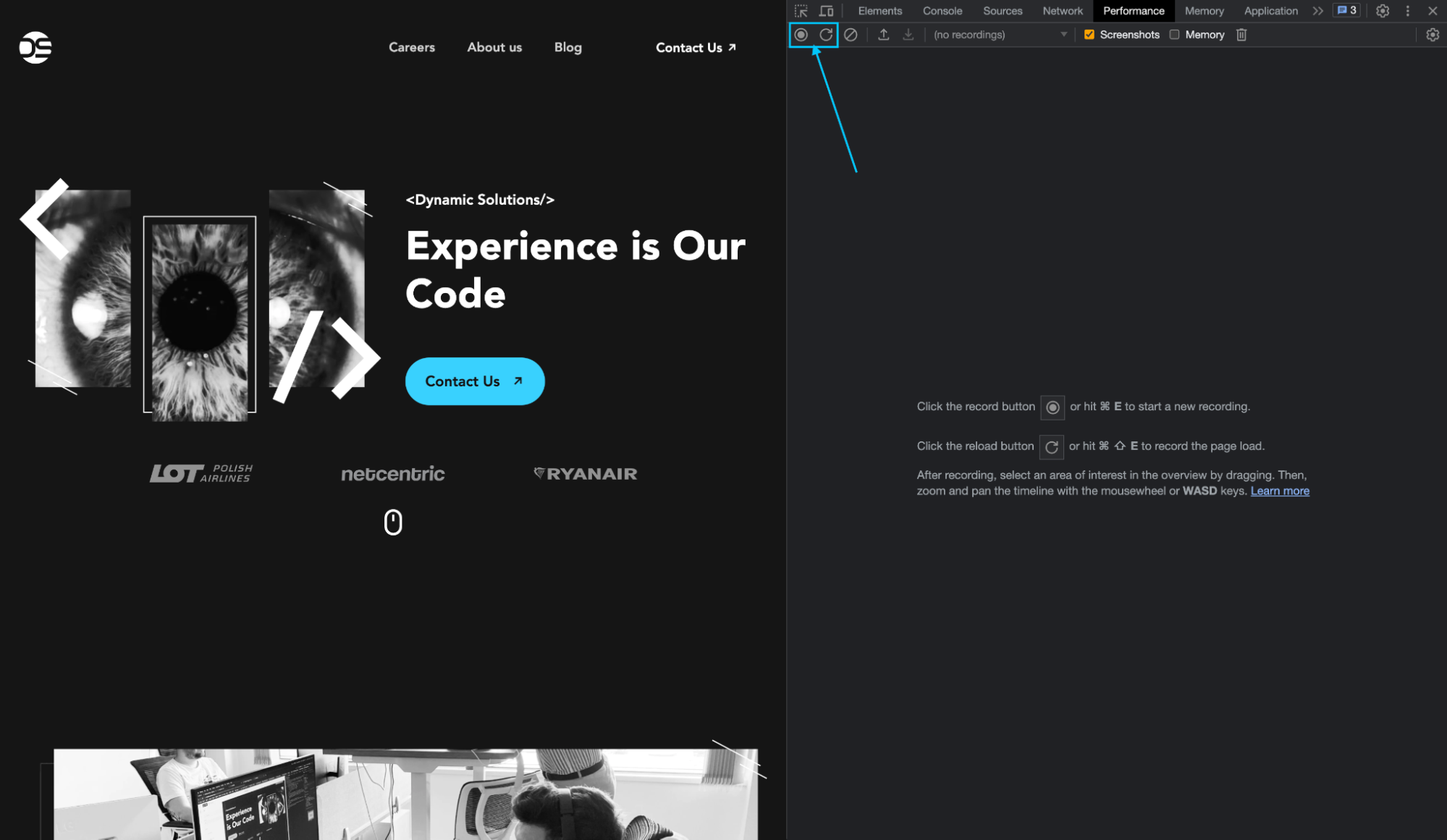Toggle the Screenshots checkbox
Screen dimensions: 1447x840
pyautogui.click(x=1089, y=34)
